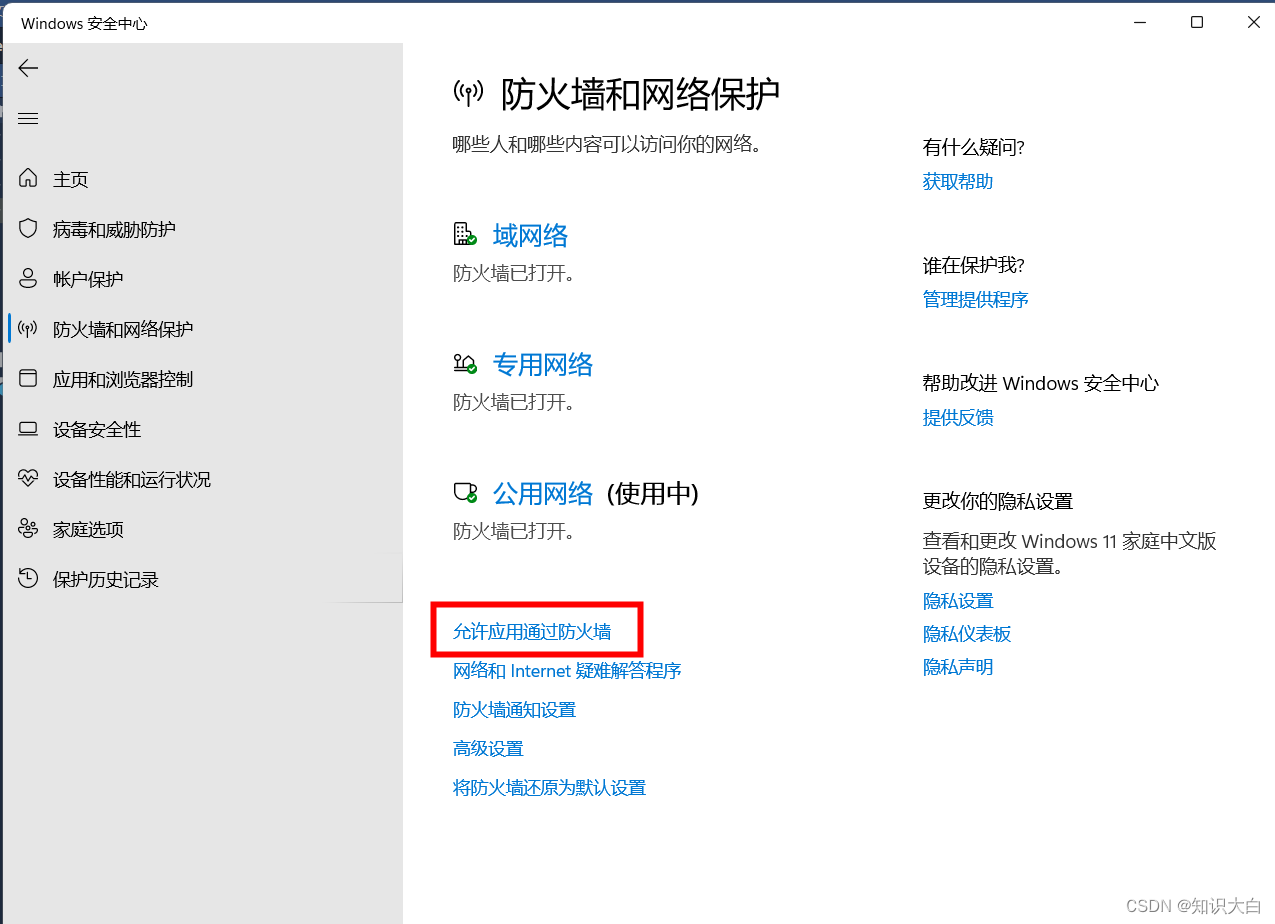This screenshot has width=1275, height=924.
Task: Go to 病毒和威胁防护 section
Action: tap(114, 229)
